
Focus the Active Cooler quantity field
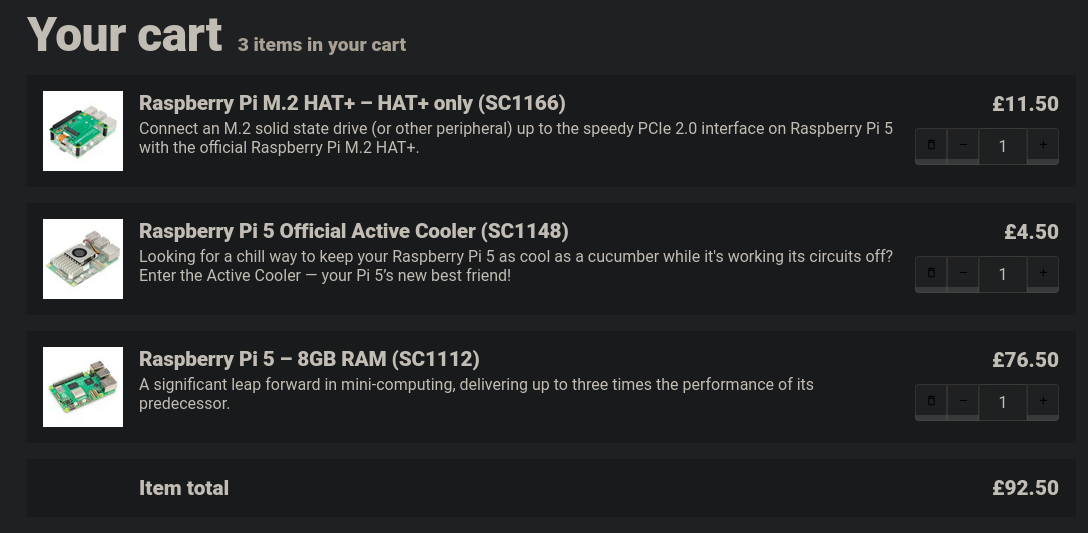pyautogui.click(x=1003, y=274)
